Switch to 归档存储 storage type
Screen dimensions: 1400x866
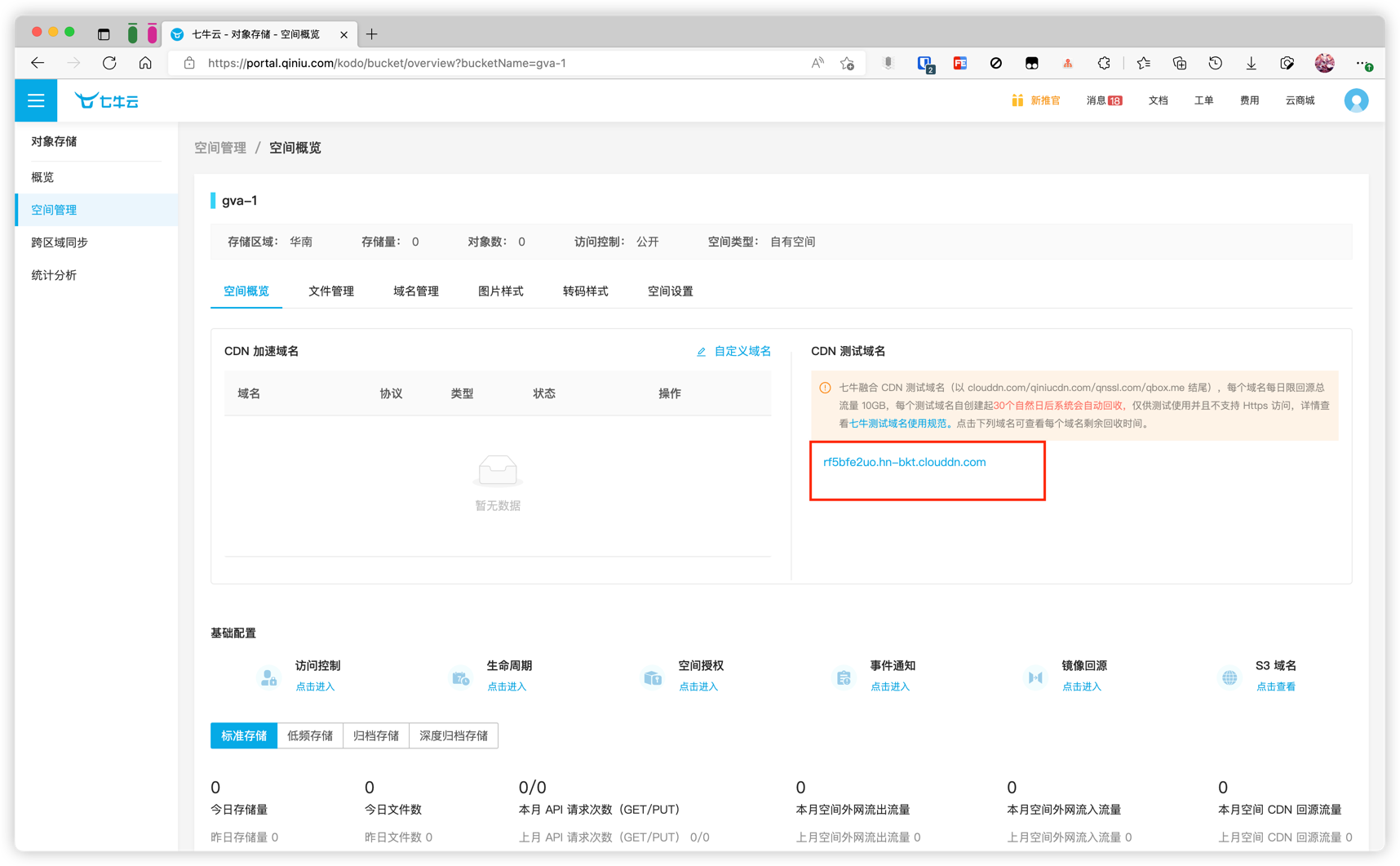point(376,735)
